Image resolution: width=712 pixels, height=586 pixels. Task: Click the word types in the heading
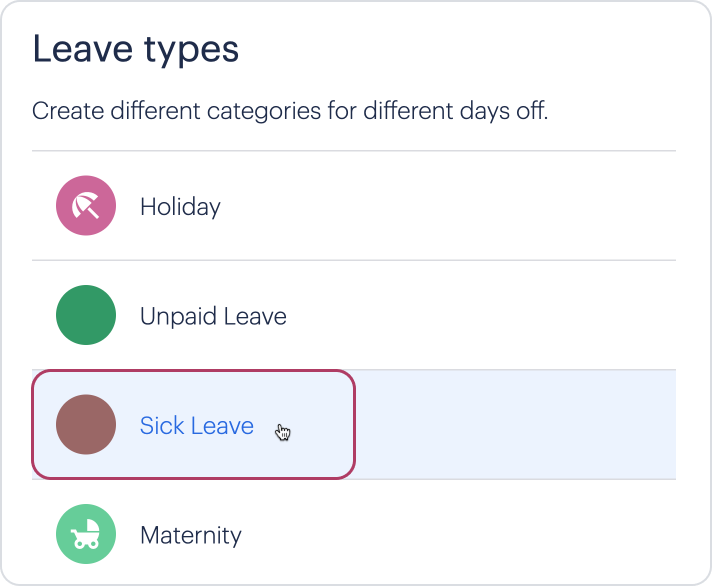pos(191,52)
